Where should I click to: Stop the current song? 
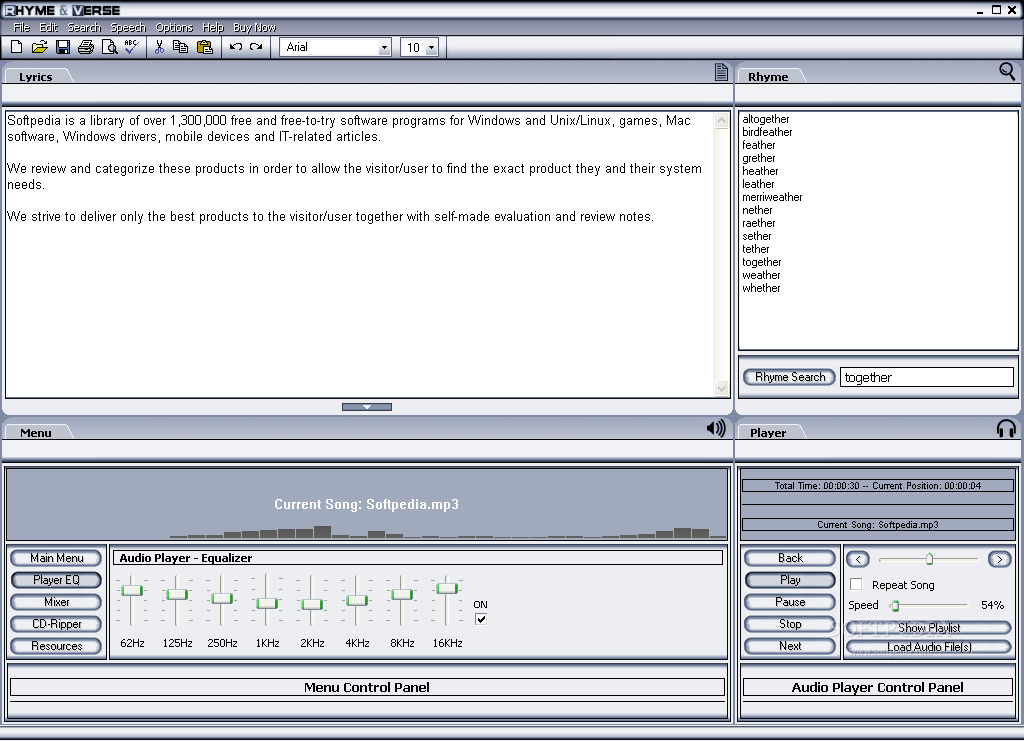coord(790,624)
